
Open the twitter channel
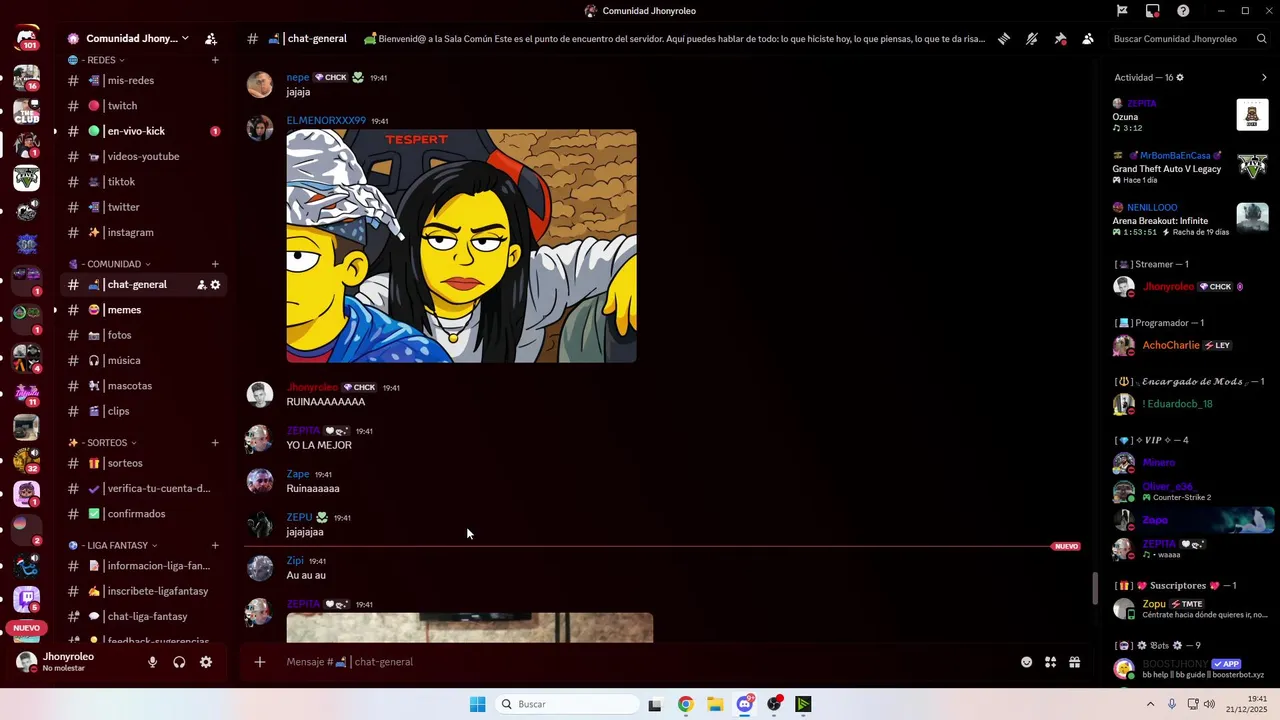pos(144,207)
